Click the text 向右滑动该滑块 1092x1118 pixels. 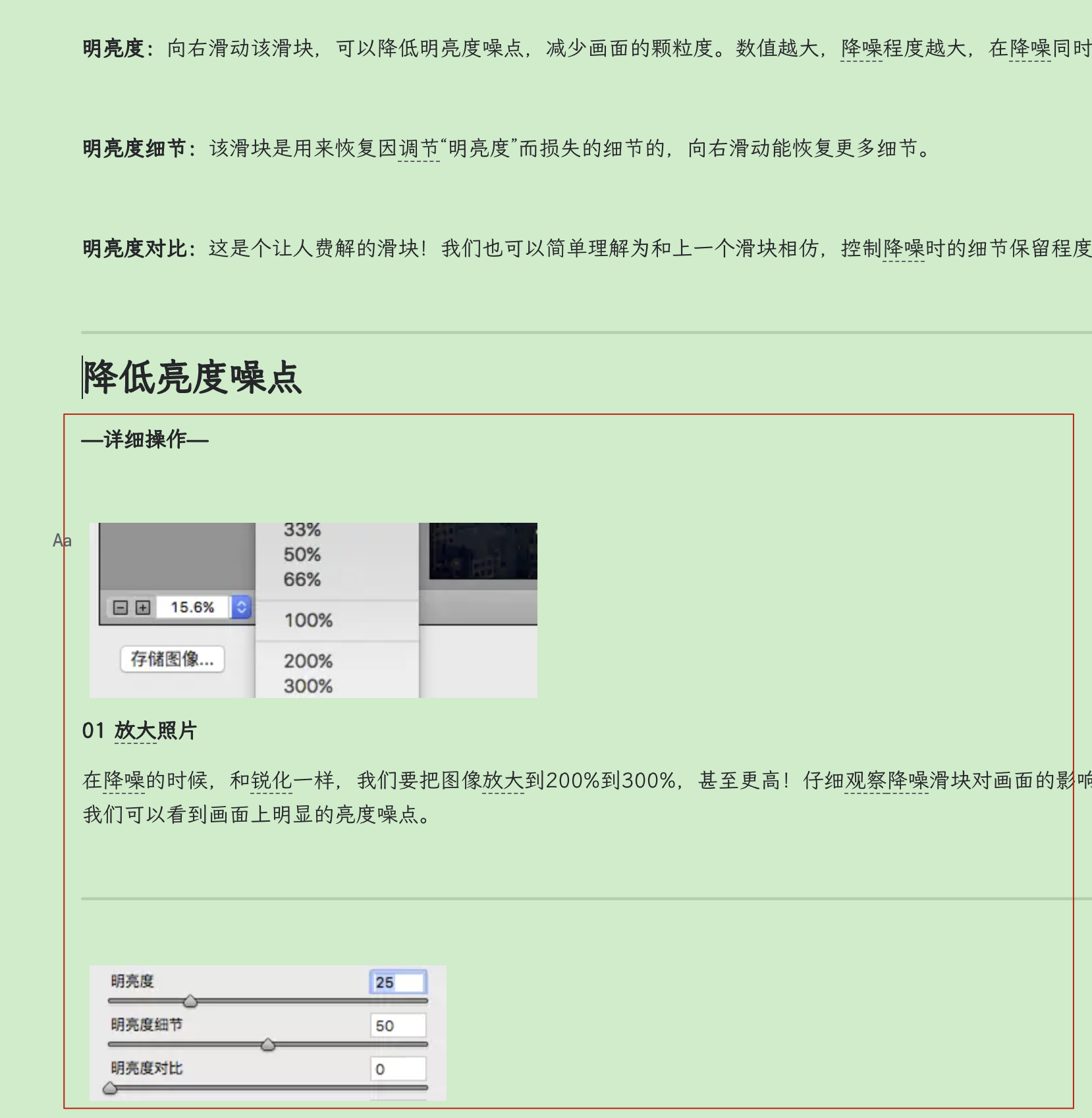(x=240, y=48)
